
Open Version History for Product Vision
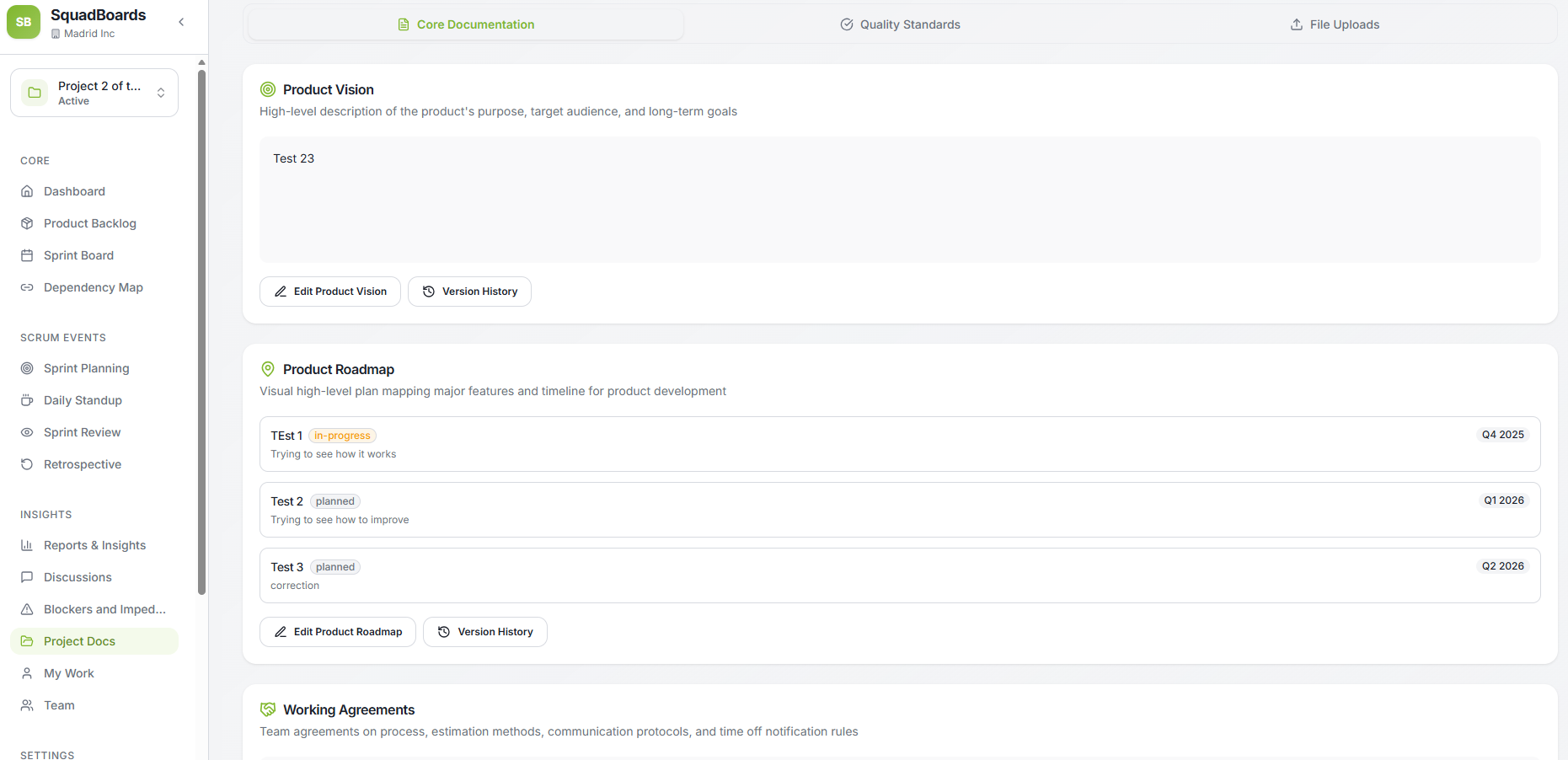pos(469,292)
